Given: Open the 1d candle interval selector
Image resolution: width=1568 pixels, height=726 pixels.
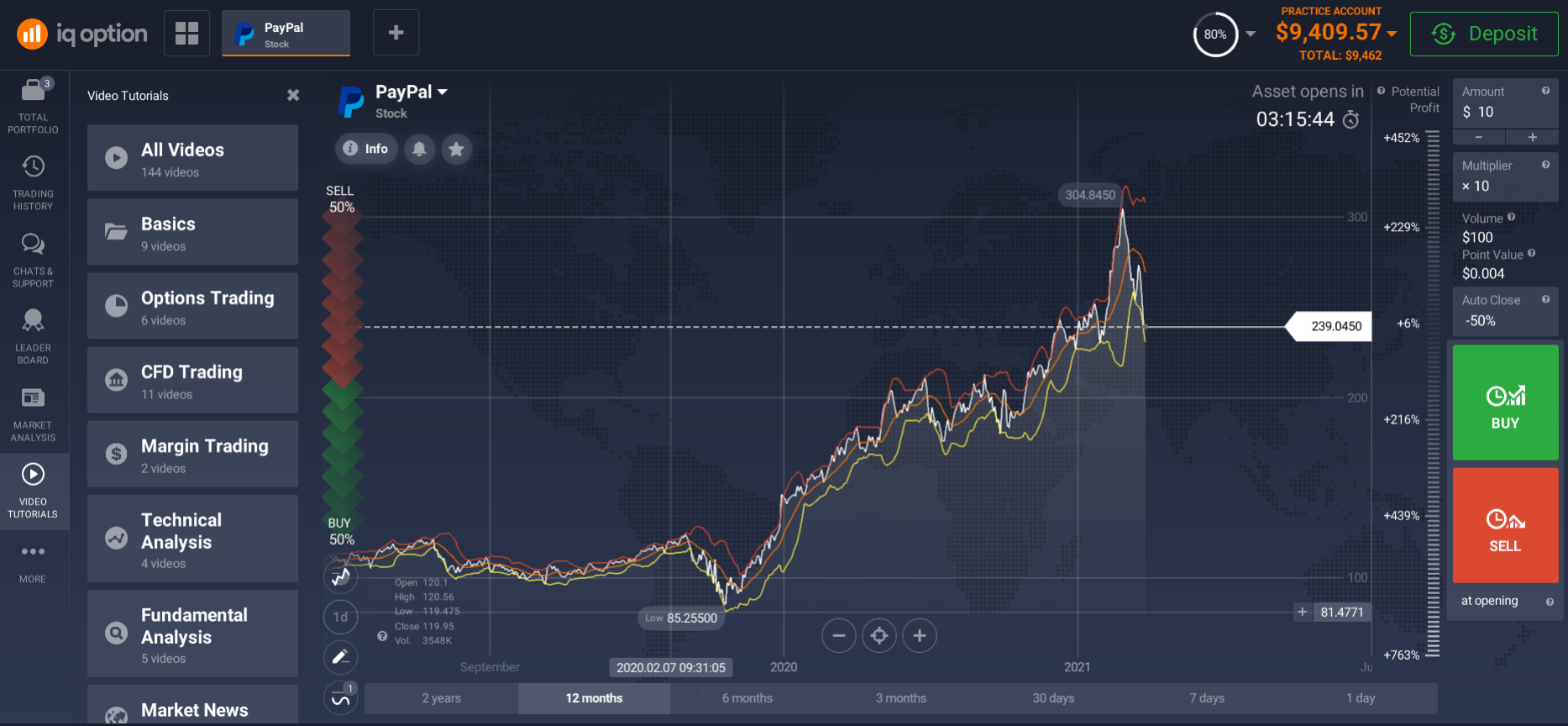Looking at the screenshot, I should pos(340,617).
